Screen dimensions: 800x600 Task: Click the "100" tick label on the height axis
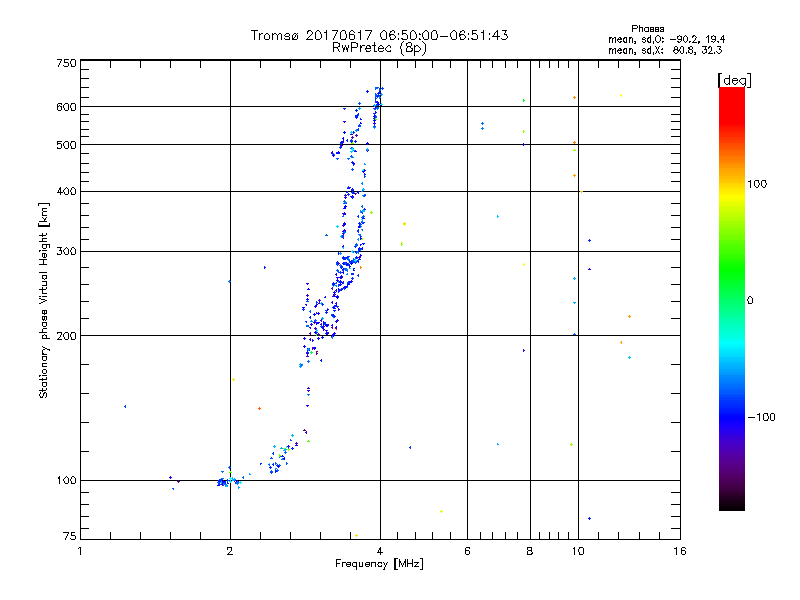point(66,480)
